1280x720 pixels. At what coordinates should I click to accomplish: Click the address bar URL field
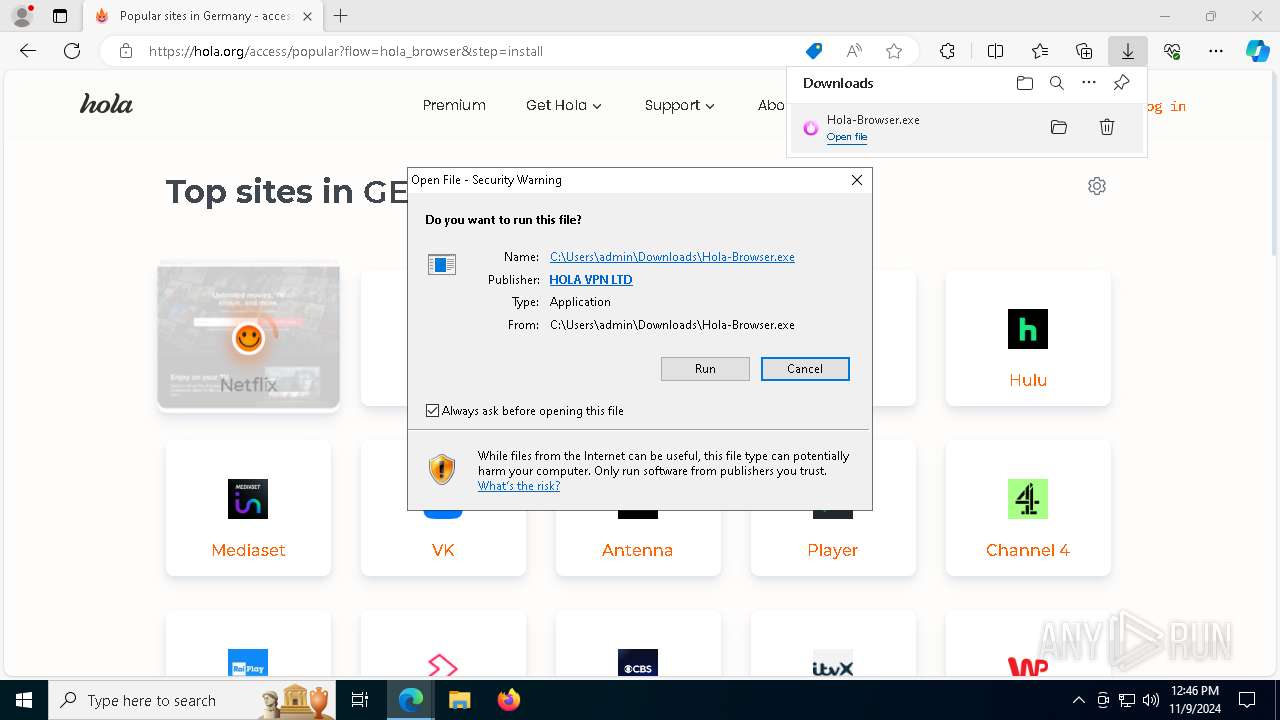point(470,51)
